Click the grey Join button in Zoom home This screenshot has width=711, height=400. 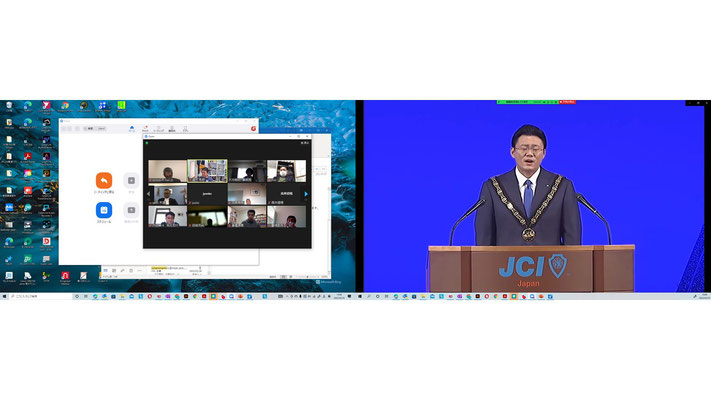[x=131, y=180]
